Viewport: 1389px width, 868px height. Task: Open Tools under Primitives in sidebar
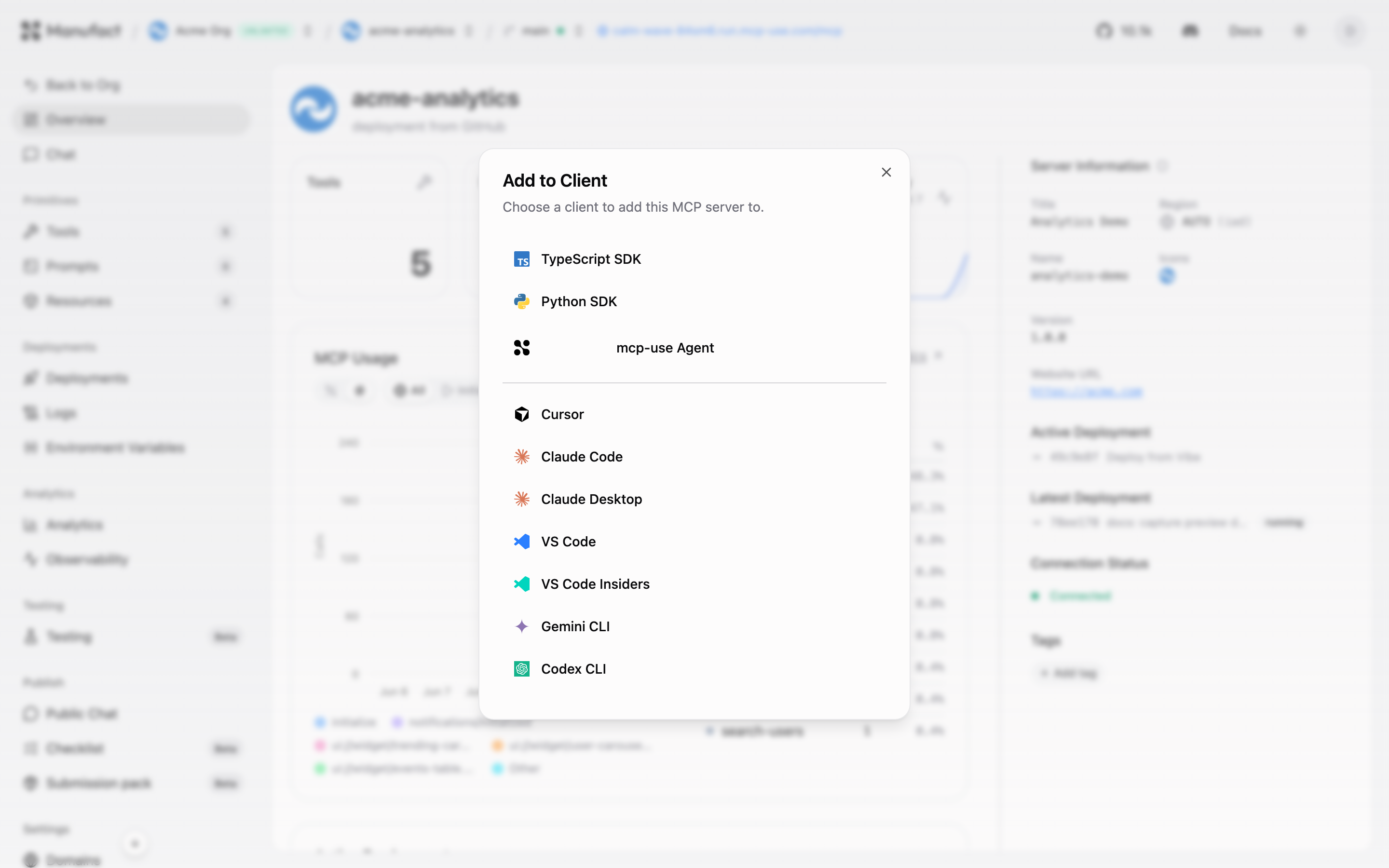click(132, 232)
